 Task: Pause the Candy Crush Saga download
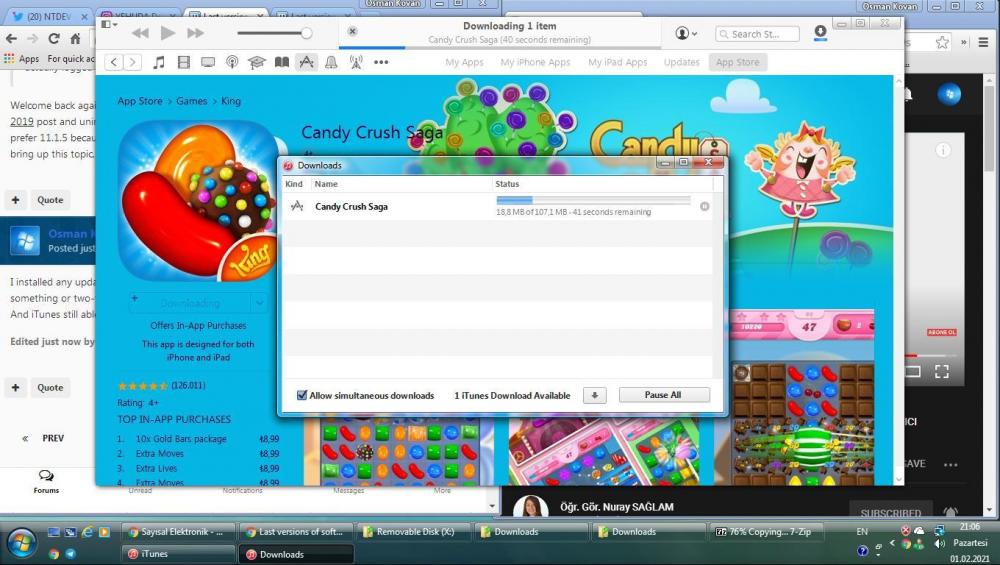pyautogui.click(x=705, y=206)
